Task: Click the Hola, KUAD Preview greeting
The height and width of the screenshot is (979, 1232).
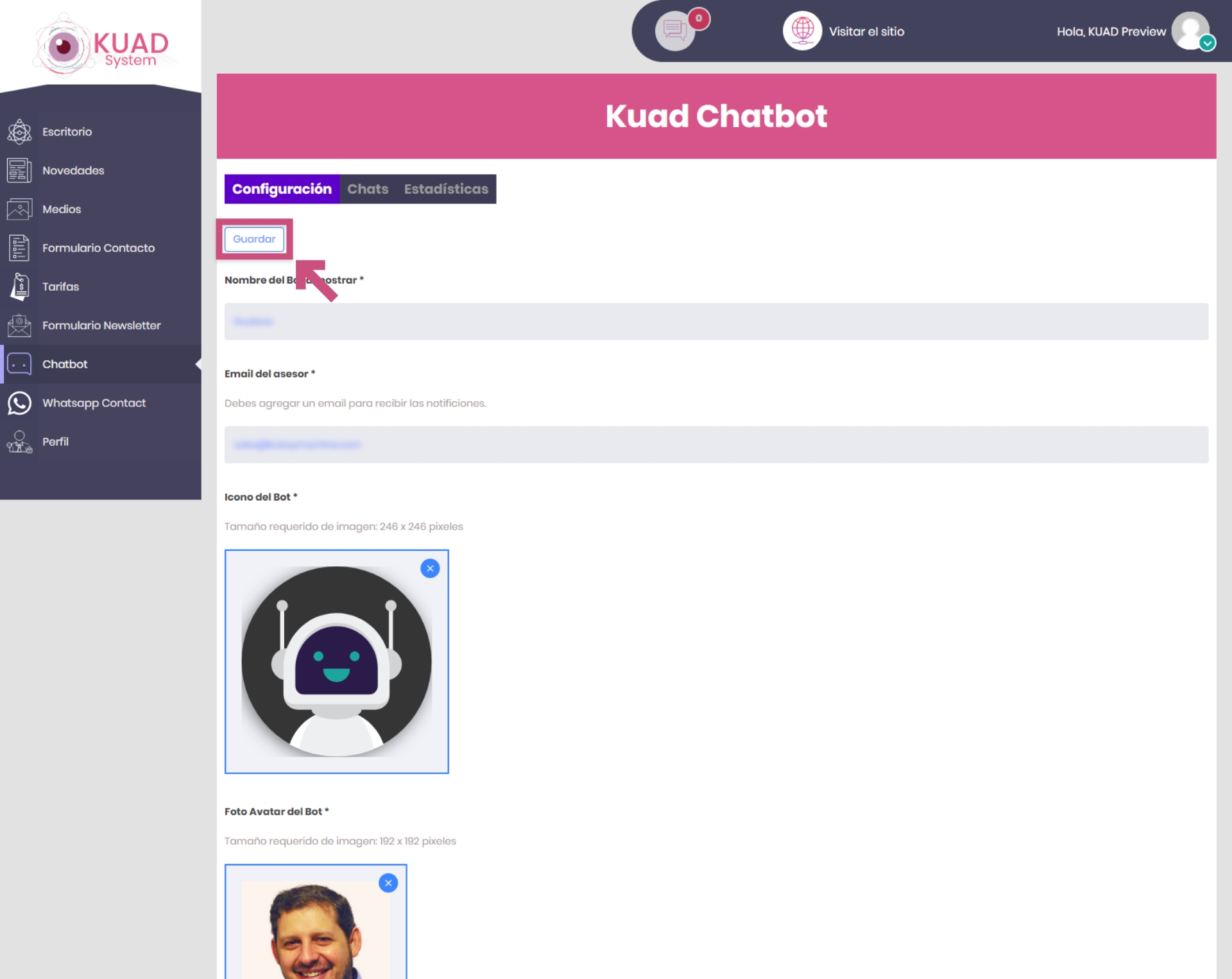Action: [1111, 31]
